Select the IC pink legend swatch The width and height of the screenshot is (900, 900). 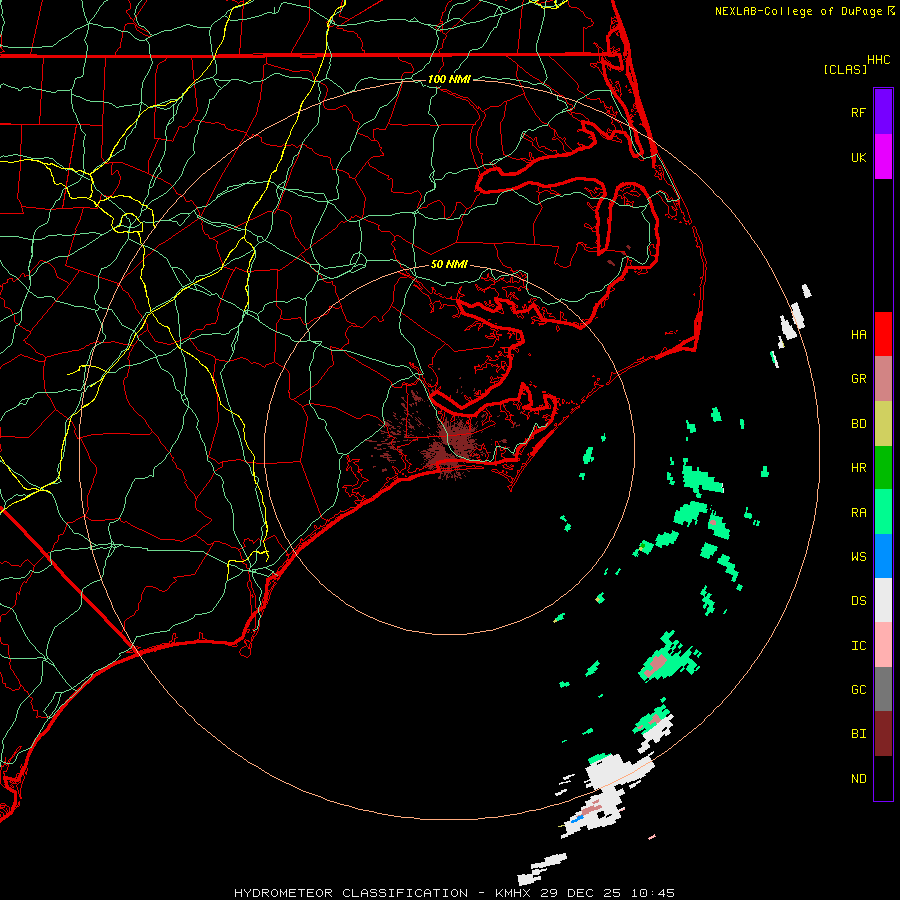[x=883, y=645]
